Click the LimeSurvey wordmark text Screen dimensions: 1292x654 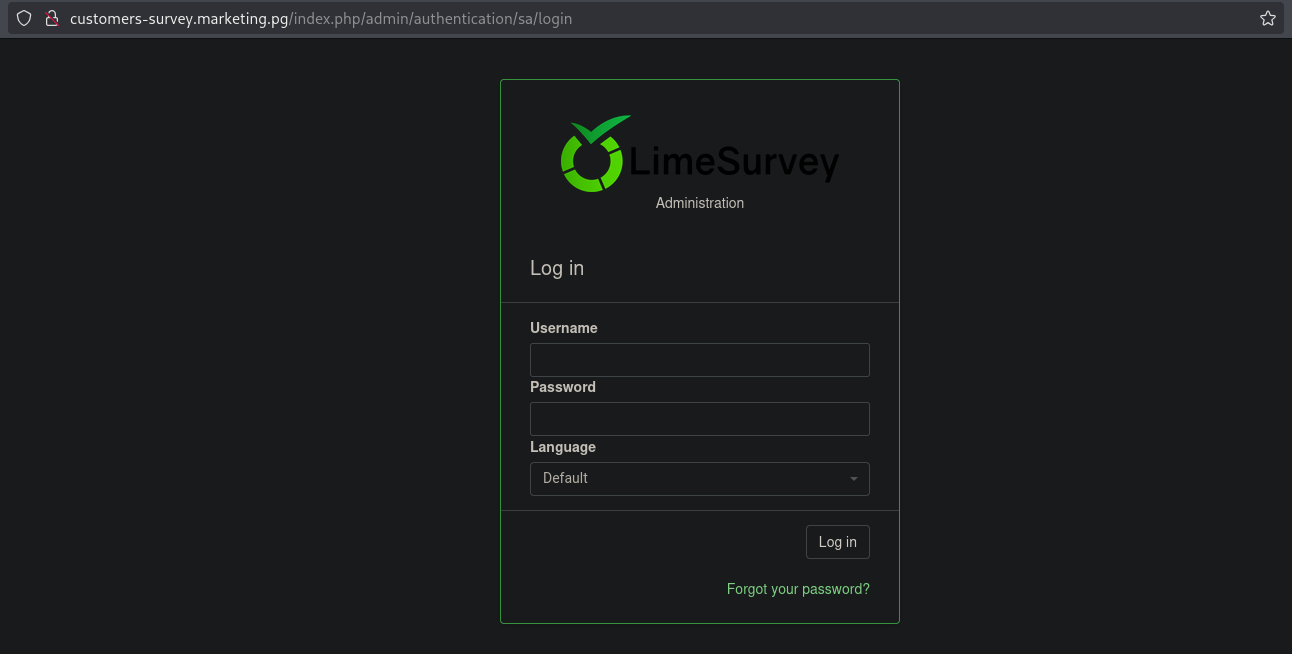point(734,163)
